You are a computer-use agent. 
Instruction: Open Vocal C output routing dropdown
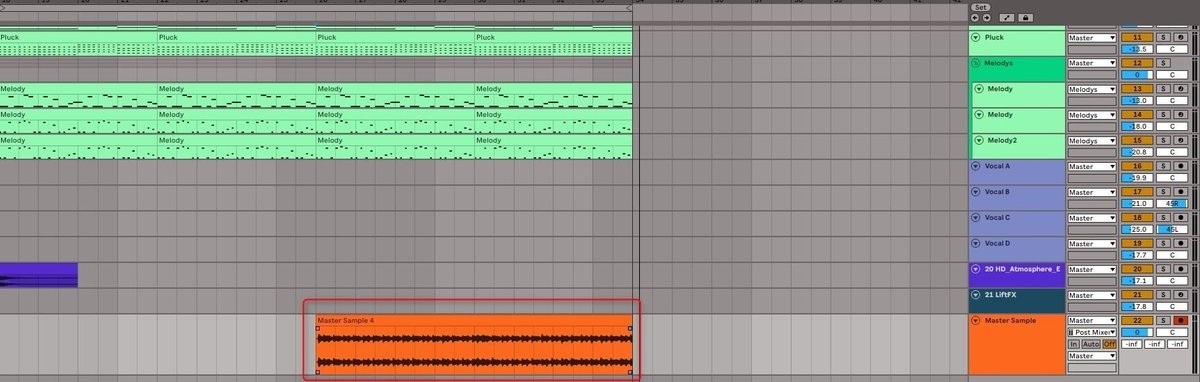coord(1092,218)
